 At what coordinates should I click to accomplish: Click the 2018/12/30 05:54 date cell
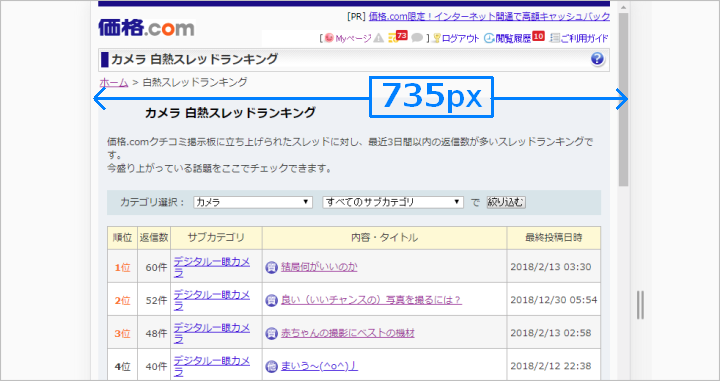554,300
